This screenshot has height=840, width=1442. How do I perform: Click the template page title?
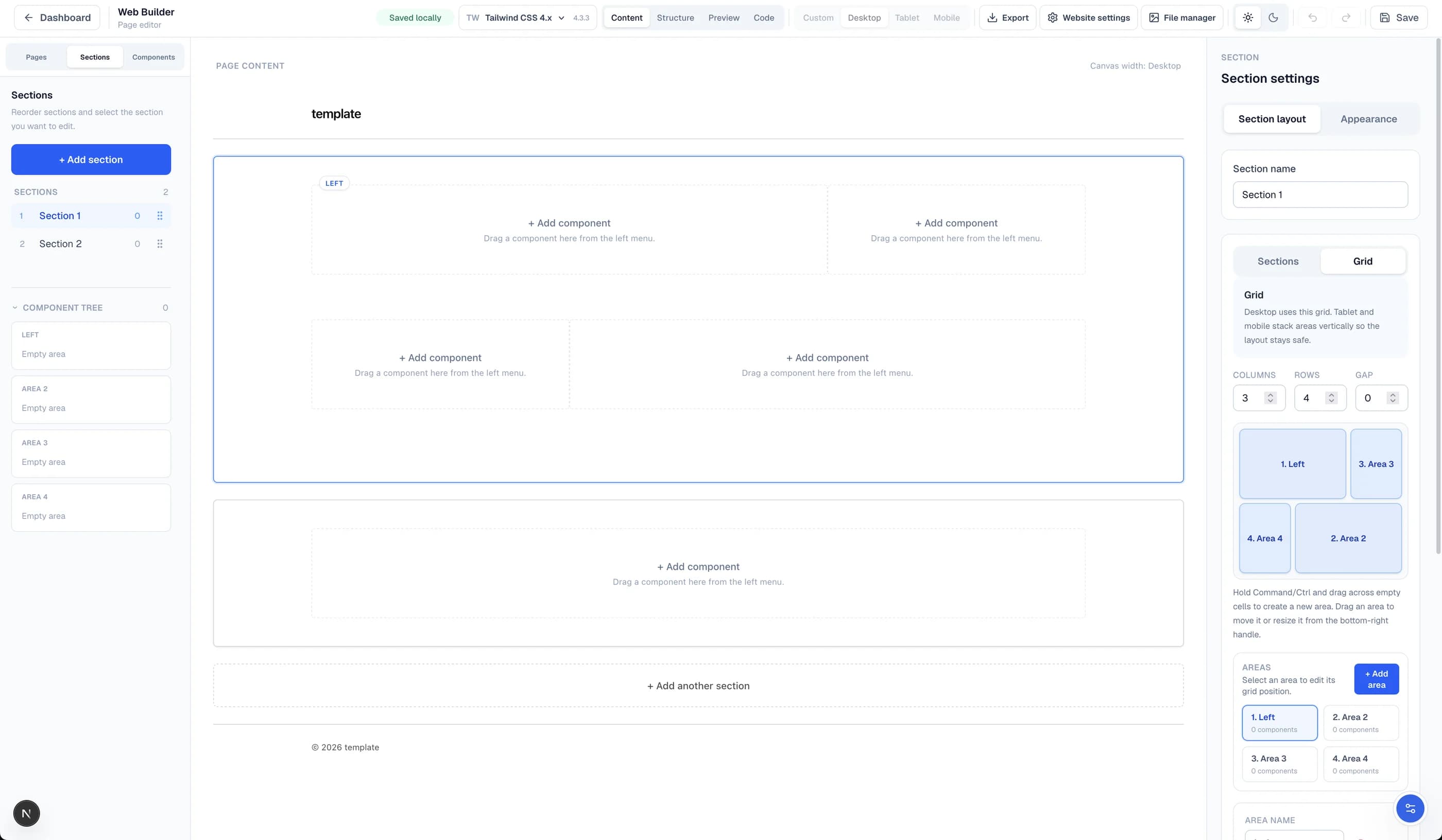(x=336, y=114)
